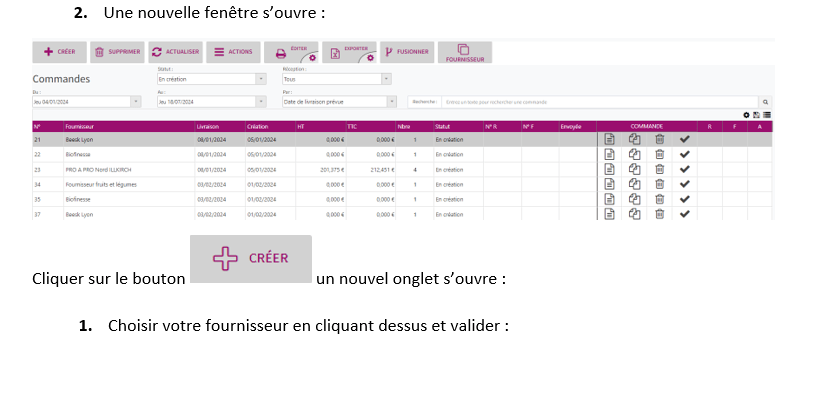Click the checkmark icon on order 35

684,199
